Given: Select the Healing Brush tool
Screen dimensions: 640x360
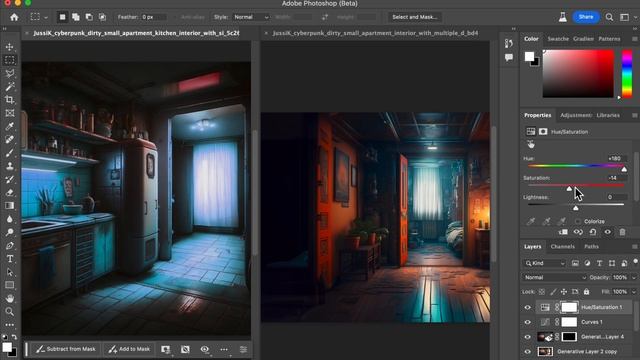Looking at the screenshot, I should click(10, 140).
